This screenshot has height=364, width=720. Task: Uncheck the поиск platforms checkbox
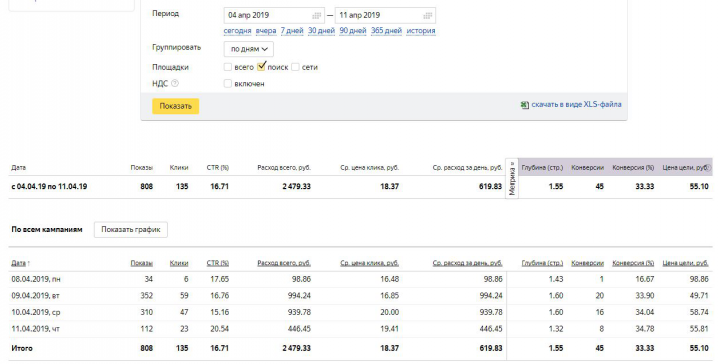click(x=261, y=67)
